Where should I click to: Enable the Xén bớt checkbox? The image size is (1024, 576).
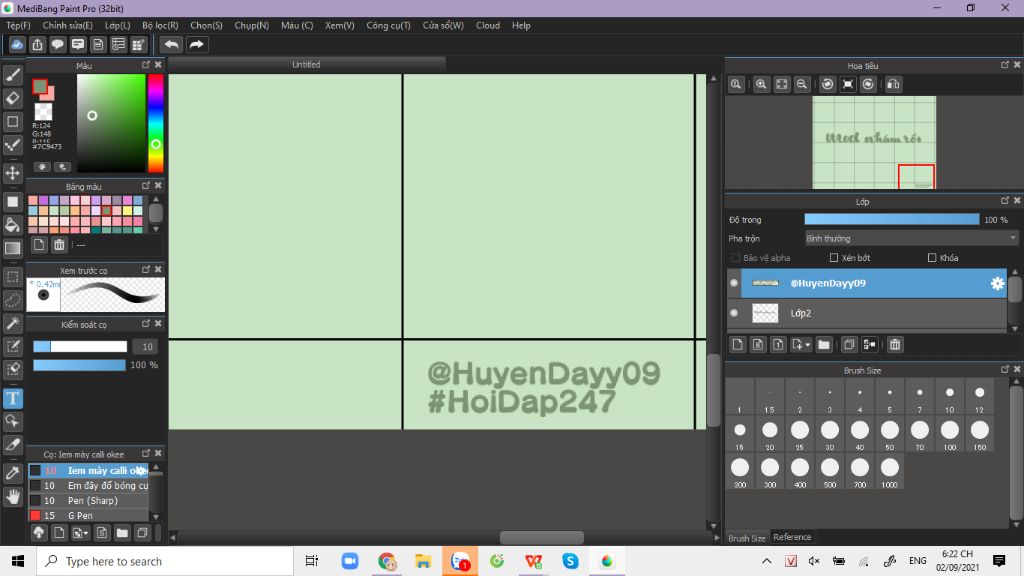tap(834, 258)
